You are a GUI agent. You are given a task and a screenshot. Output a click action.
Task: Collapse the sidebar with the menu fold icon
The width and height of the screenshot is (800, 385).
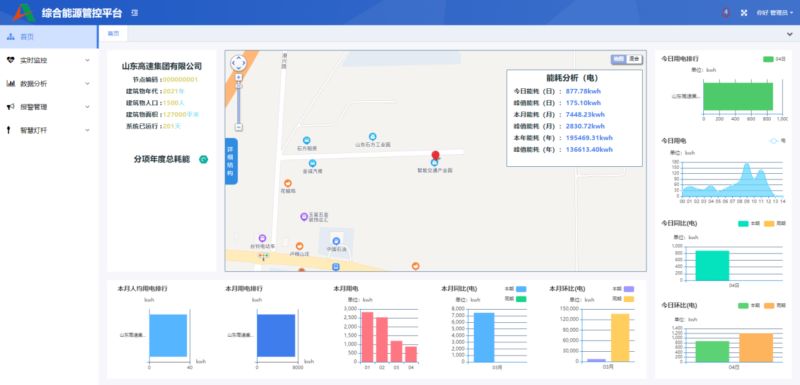click(x=135, y=13)
